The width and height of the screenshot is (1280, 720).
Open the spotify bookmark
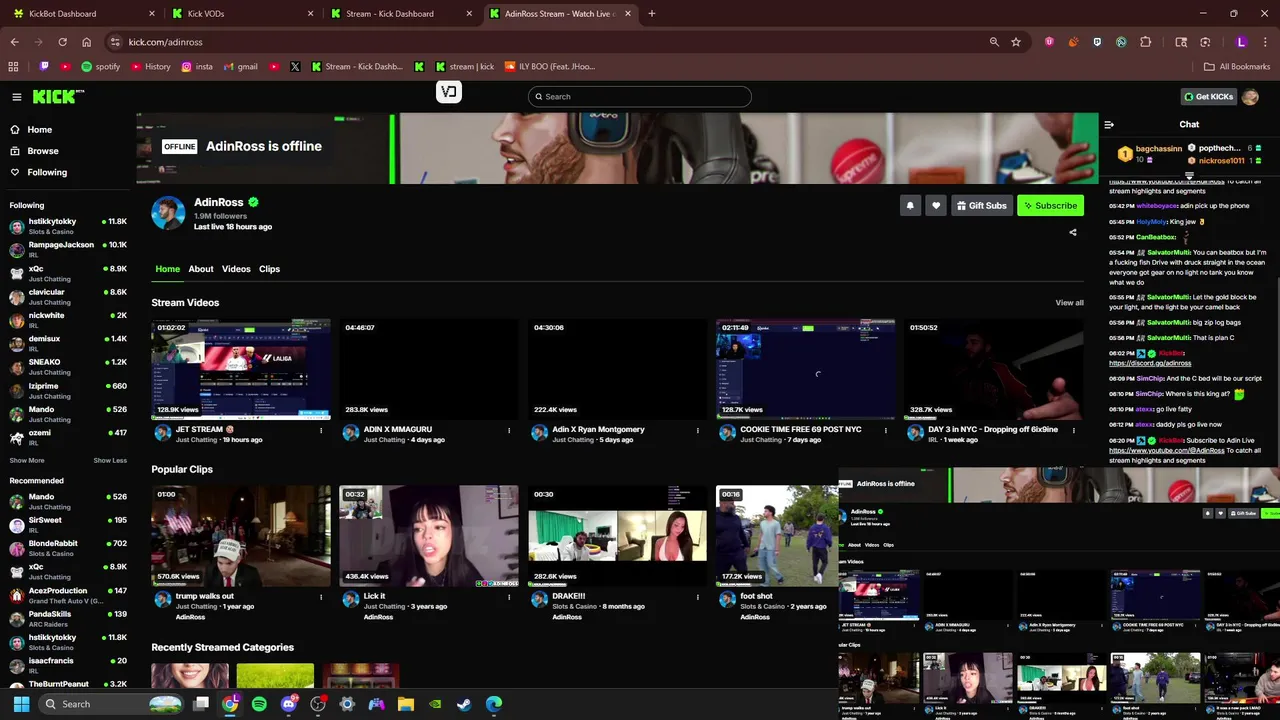[101, 67]
